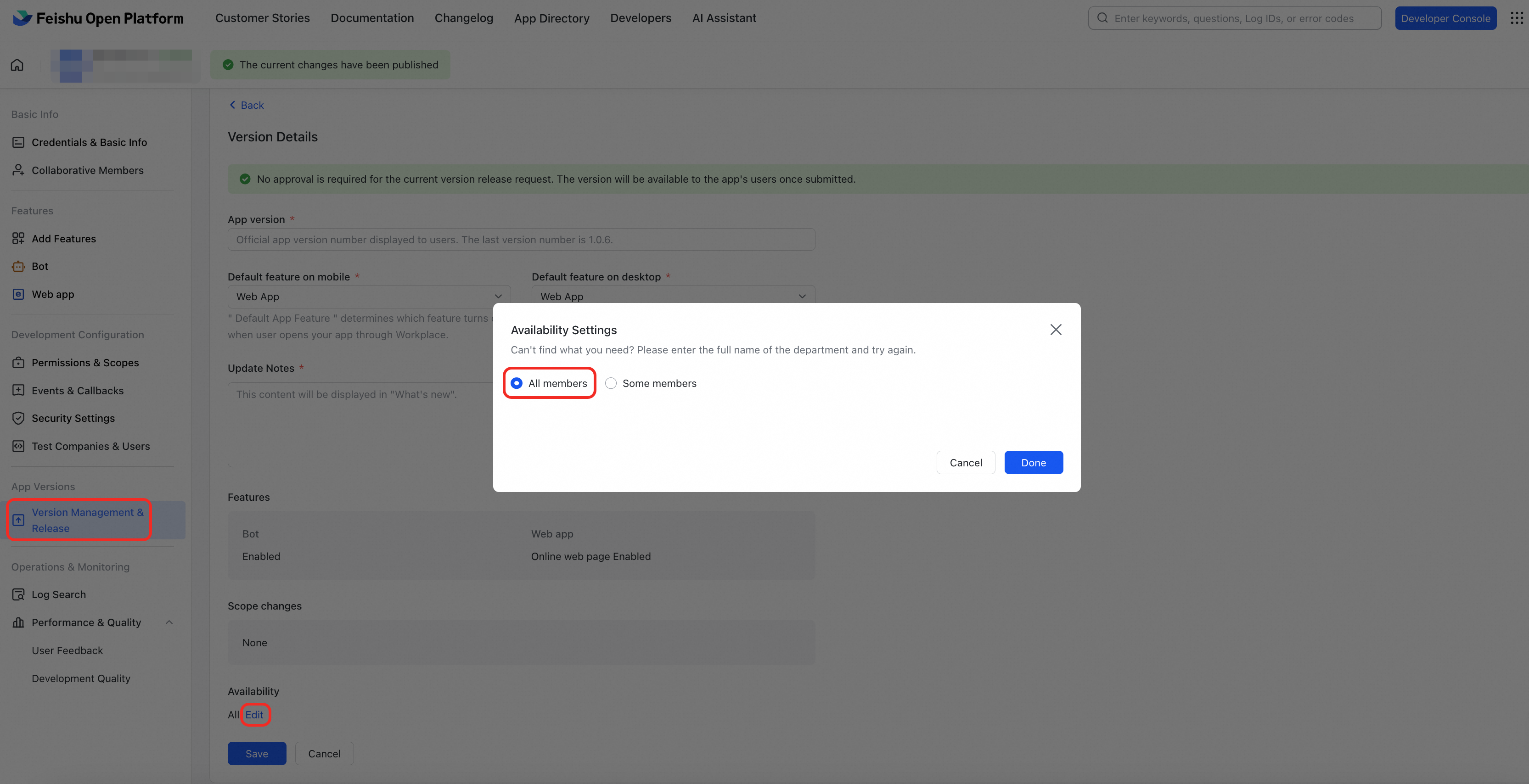Viewport: 1529px width, 784px height.
Task: Click the Bot robot icon in sidebar
Action: 18,267
